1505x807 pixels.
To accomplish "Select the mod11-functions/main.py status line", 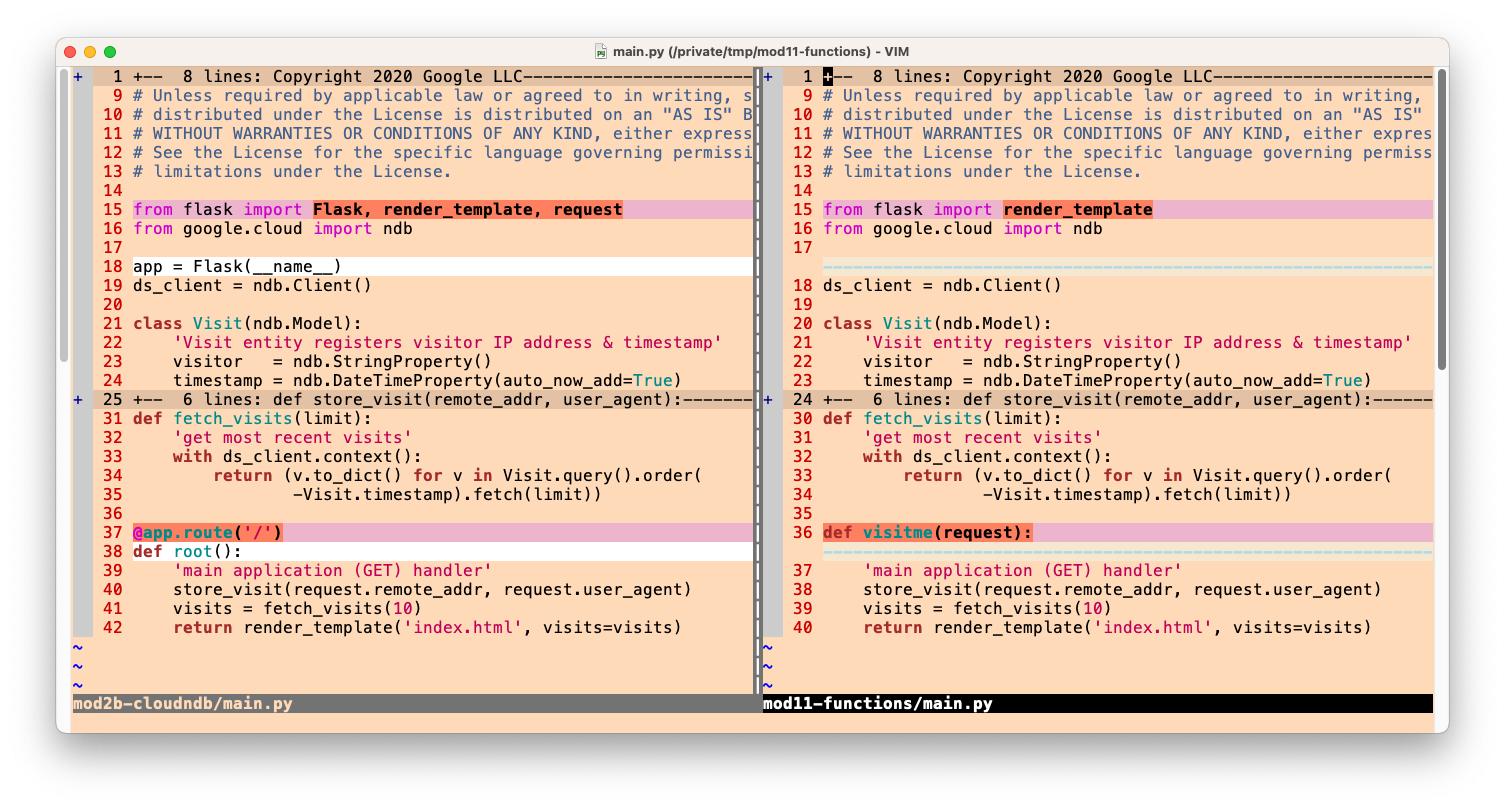I will pyautogui.click(x=878, y=704).
